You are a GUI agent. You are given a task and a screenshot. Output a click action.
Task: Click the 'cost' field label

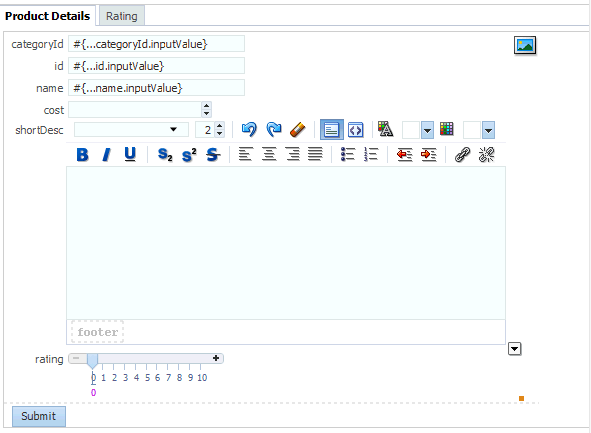(x=54, y=110)
